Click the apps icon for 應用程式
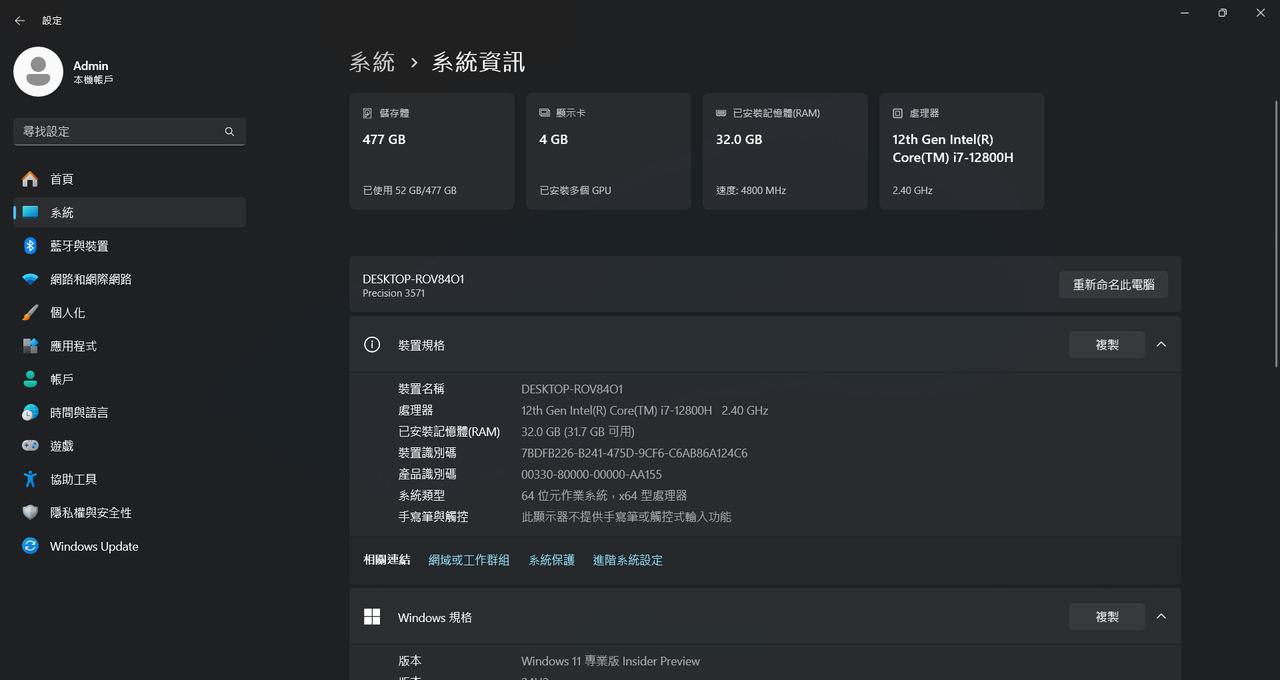Viewport: 1280px width, 680px height. (x=30, y=346)
